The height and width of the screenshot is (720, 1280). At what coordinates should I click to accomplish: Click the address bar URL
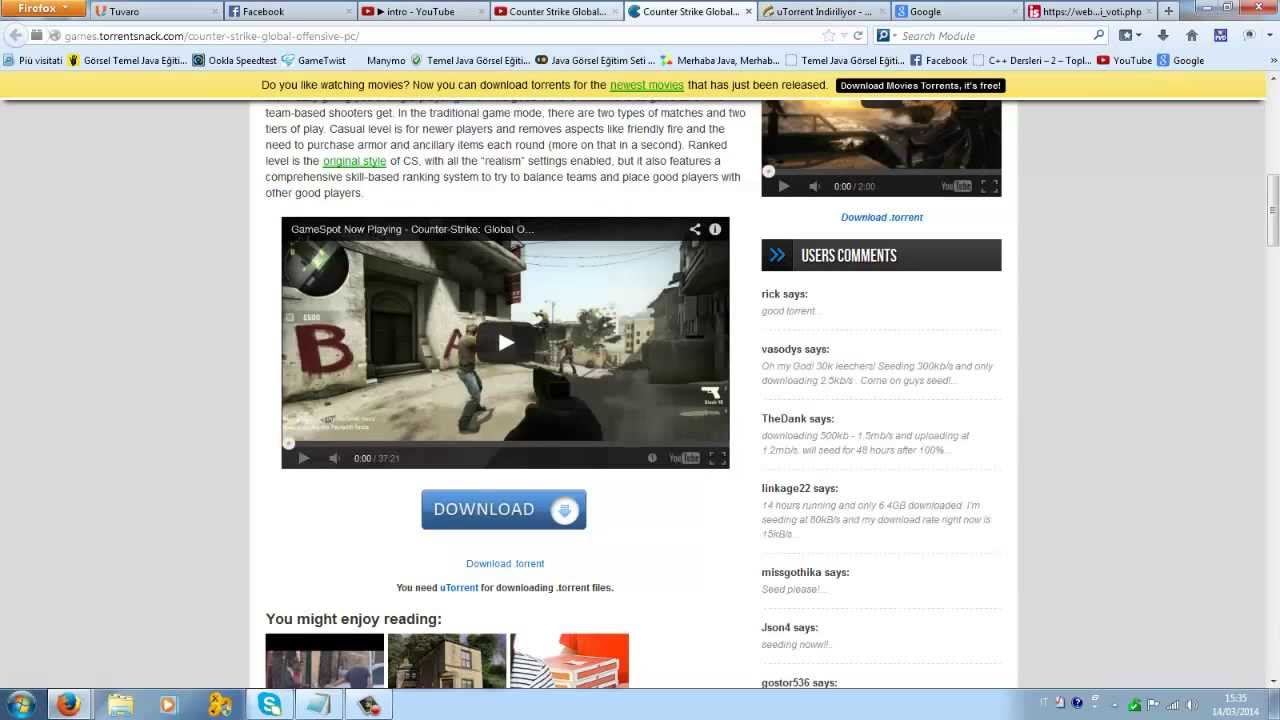212,36
